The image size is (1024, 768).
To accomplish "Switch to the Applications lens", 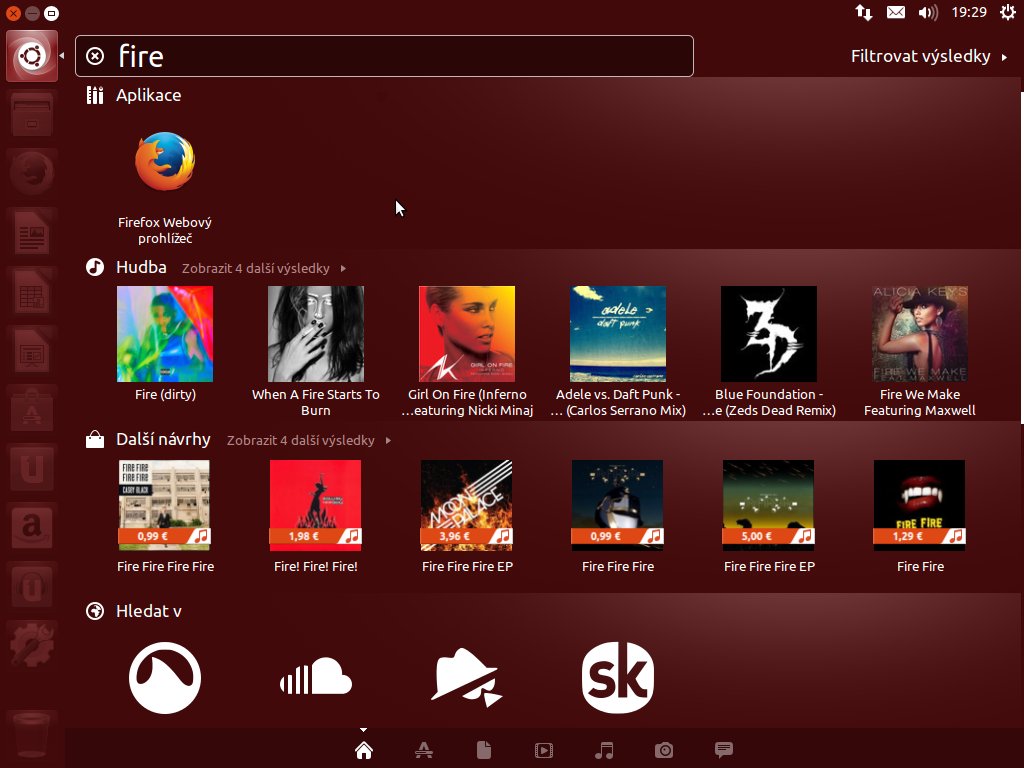I will click(x=423, y=750).
